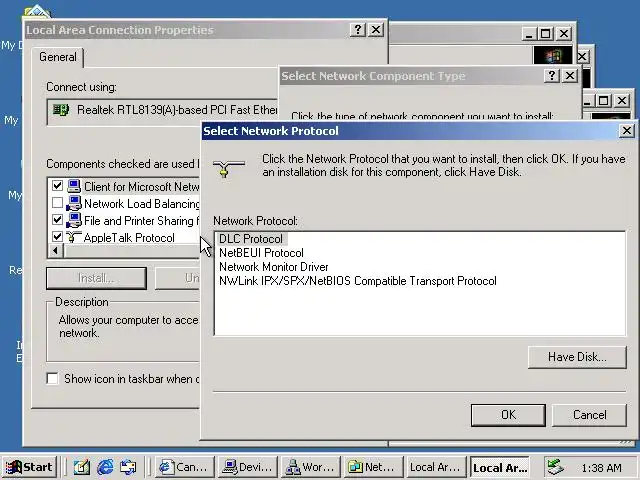
Task: Switch to the General tab
Action: click(x=58, y=57)
